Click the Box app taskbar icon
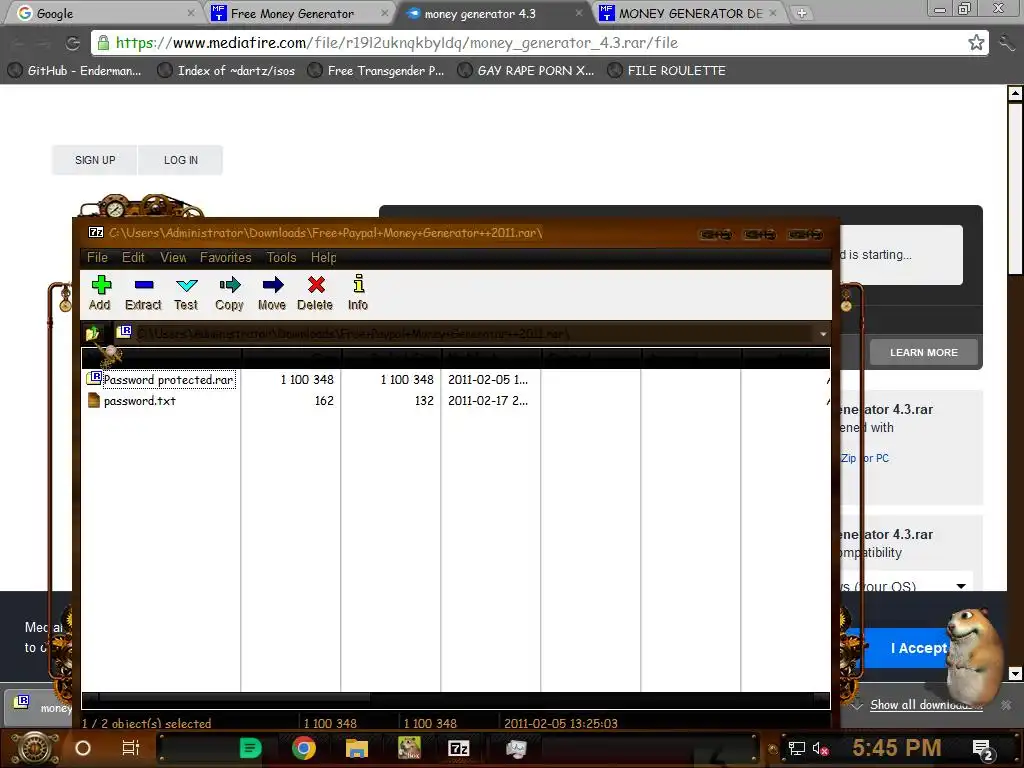1024x768 pixels. pyautogui.click(x=409, y=748)
